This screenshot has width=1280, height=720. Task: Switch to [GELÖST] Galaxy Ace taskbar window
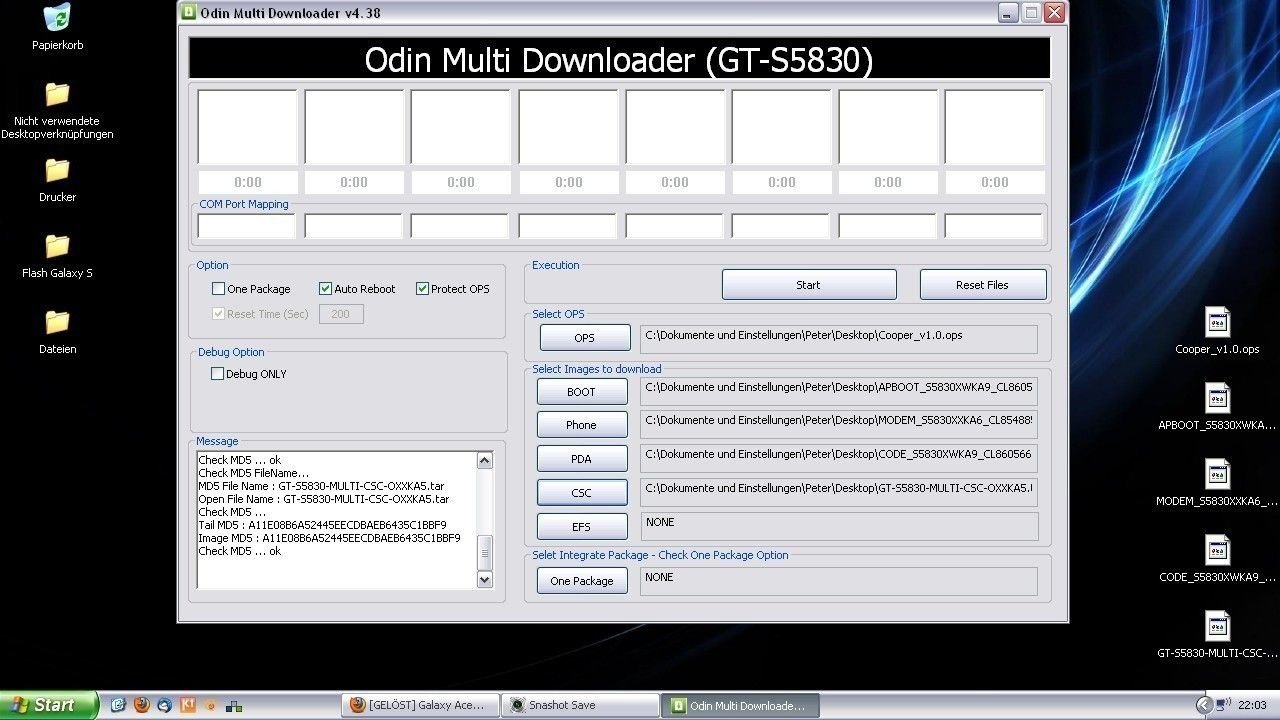(418, 705)
